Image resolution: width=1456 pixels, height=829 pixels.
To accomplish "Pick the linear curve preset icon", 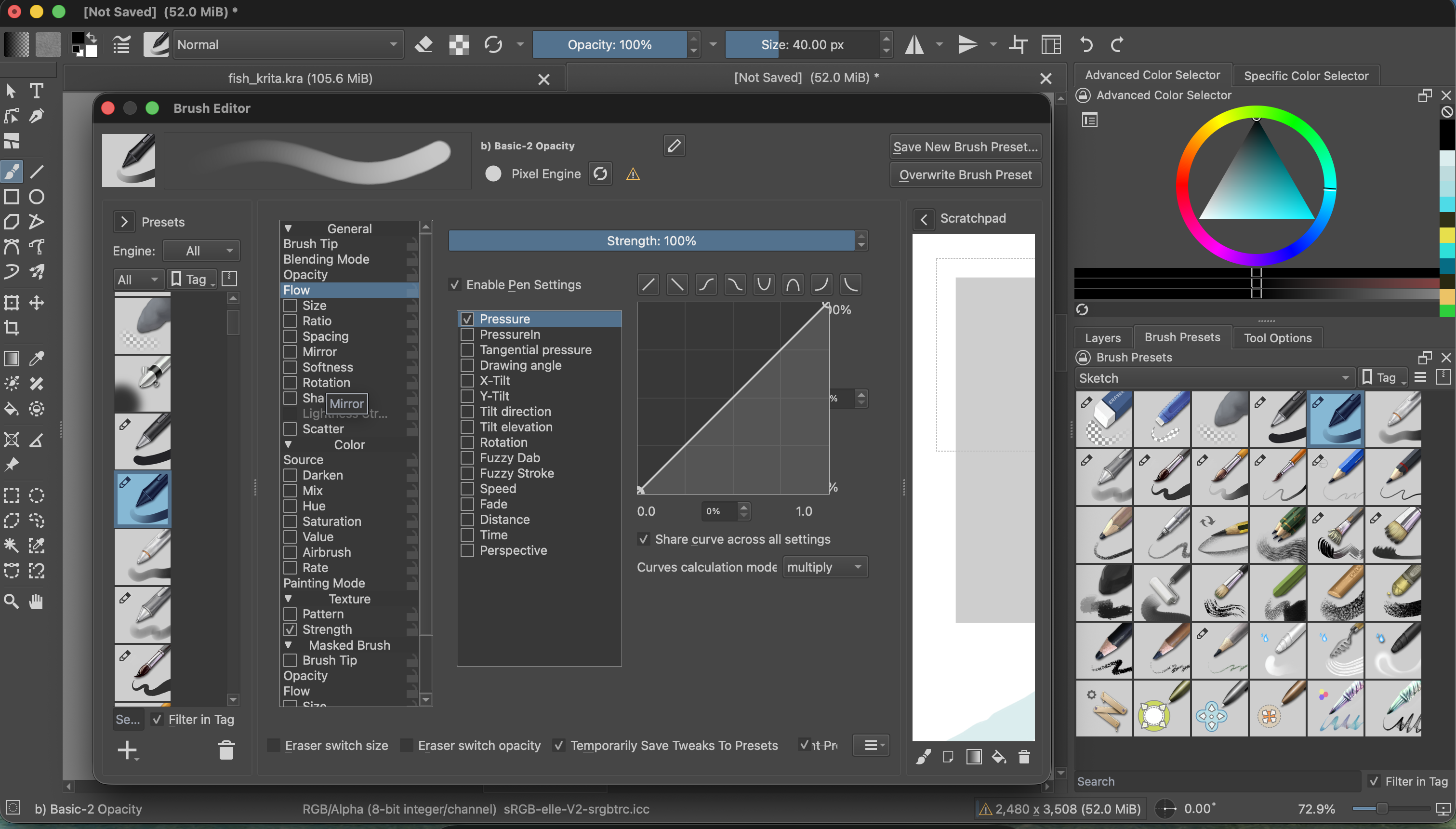I will 648,284.
